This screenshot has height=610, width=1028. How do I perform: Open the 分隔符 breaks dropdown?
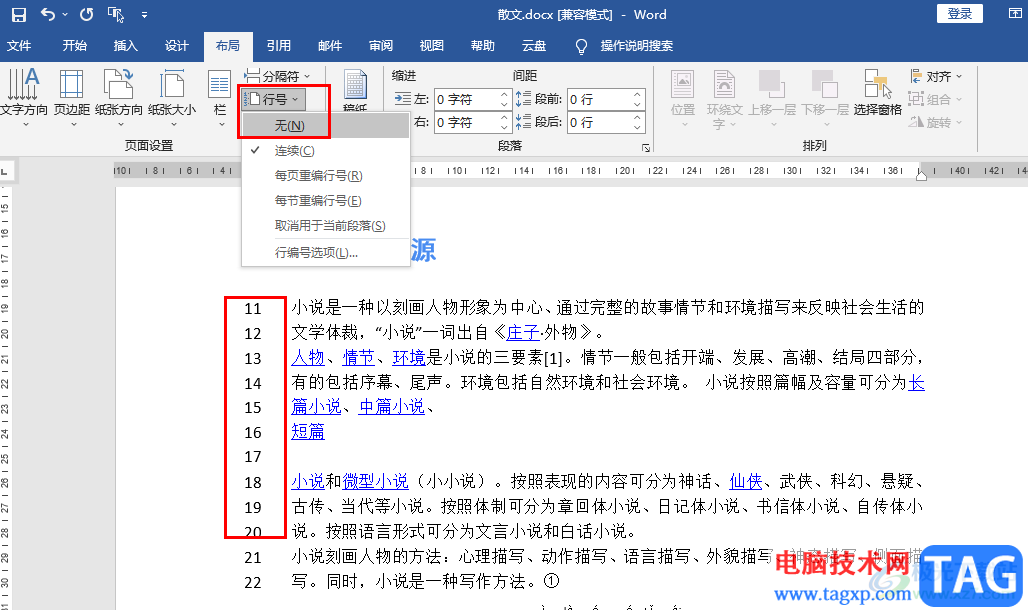(277, 76)
